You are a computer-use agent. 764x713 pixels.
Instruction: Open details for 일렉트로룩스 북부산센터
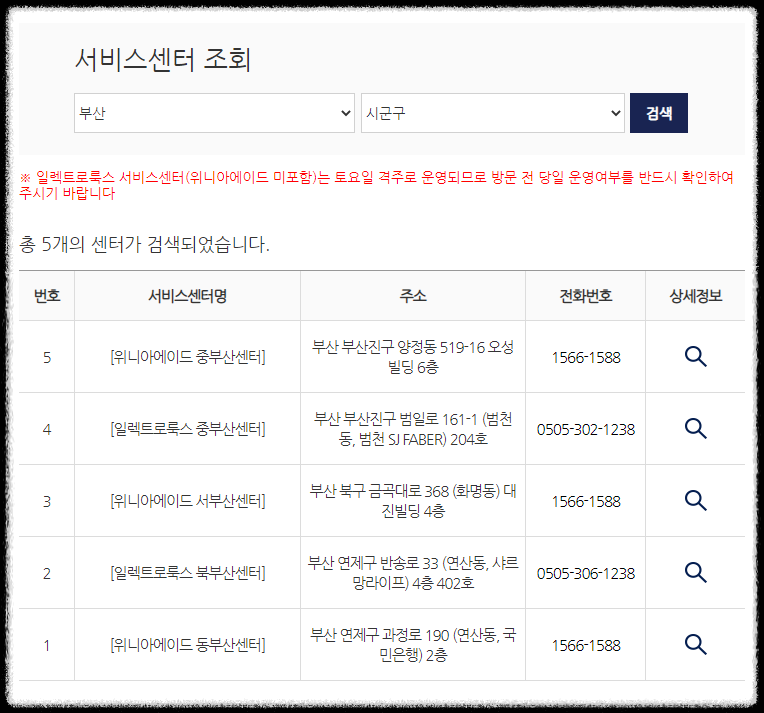pos(695,573)
